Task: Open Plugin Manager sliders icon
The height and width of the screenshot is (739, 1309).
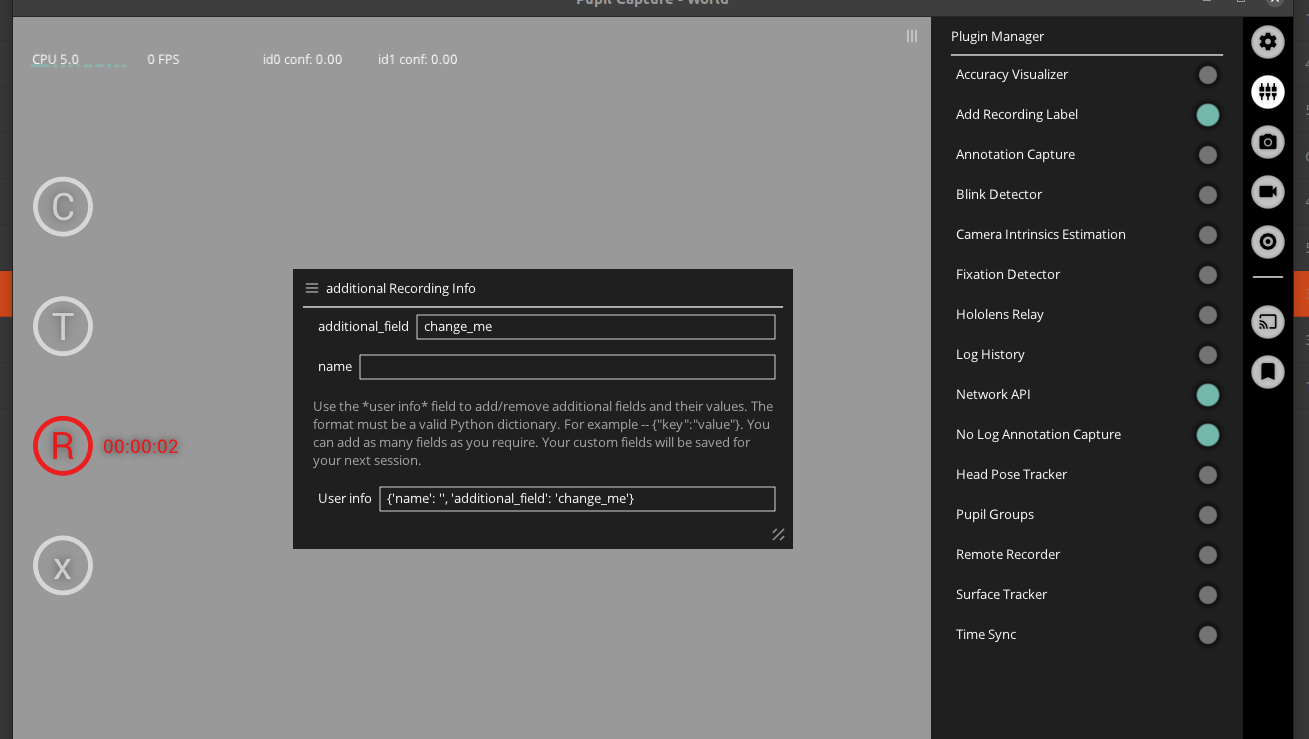Action: (x=1268, y=92)
